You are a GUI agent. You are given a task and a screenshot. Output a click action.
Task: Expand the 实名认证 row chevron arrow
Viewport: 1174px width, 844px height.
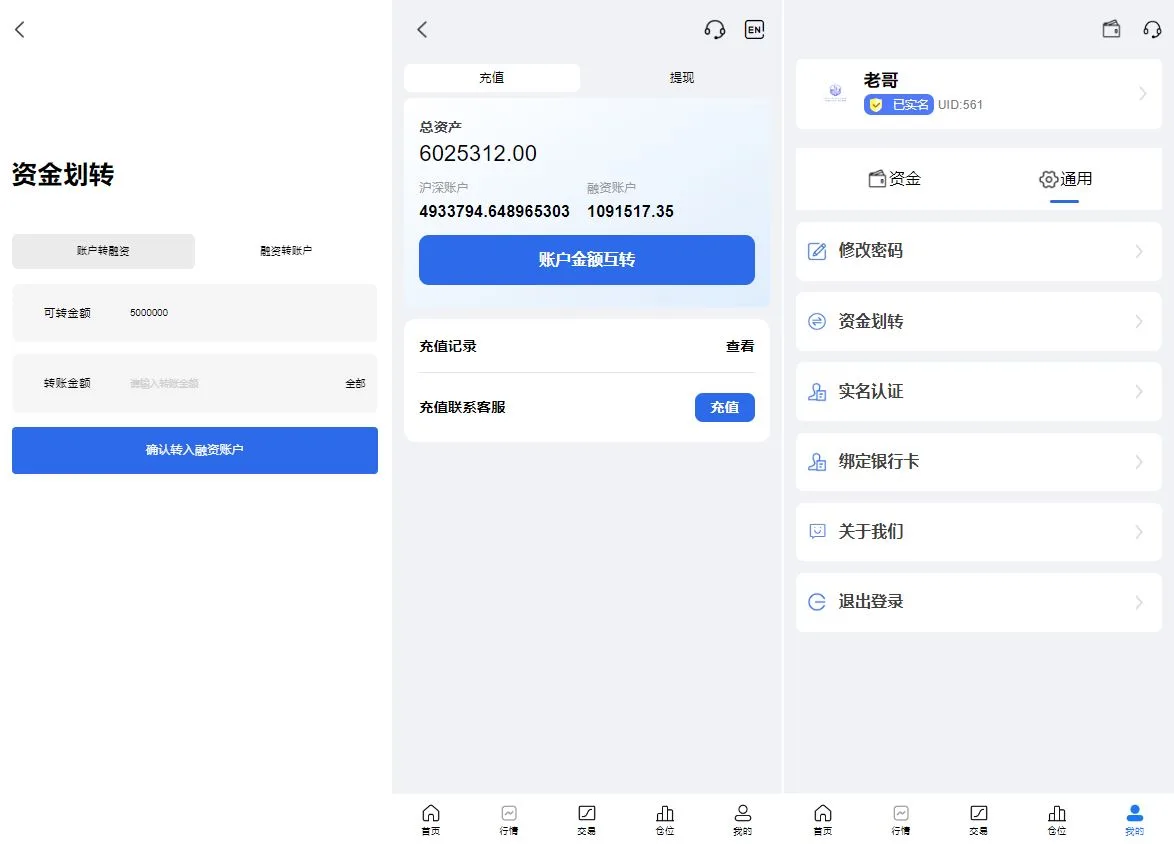[x=1139, y=392]
